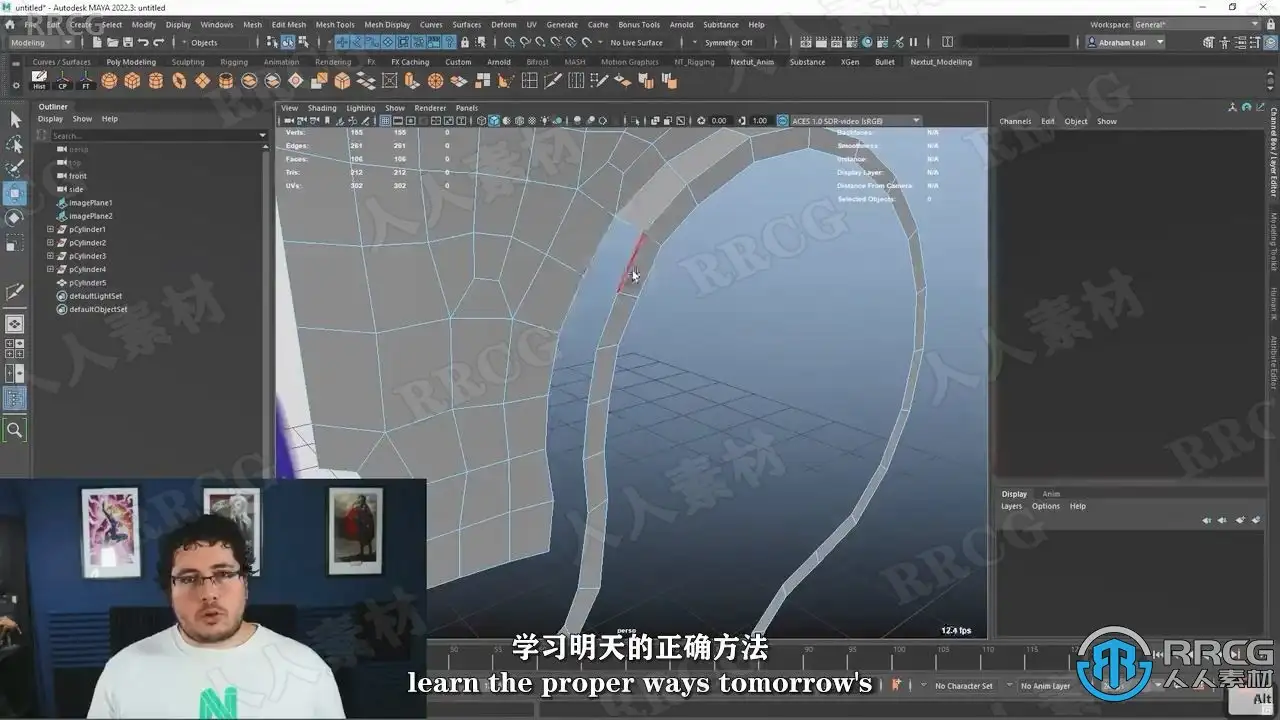Click the No Character Set field

(x=964, y=686)
